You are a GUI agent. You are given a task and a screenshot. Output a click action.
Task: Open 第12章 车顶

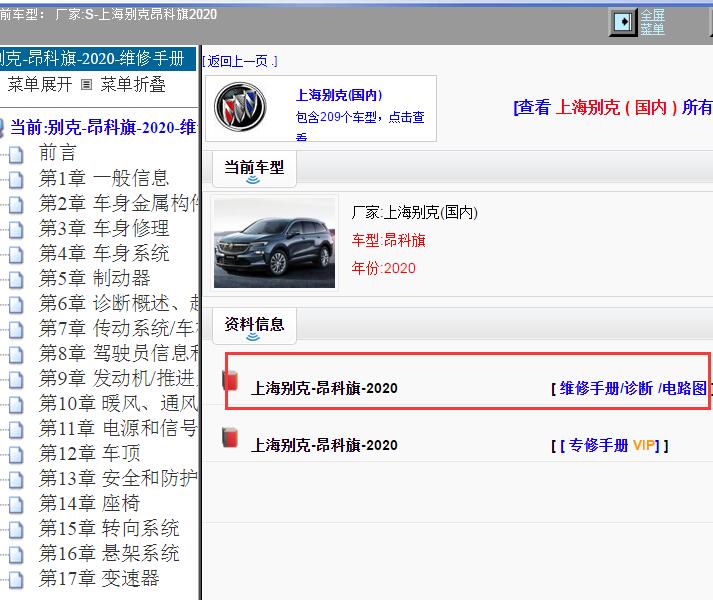coord(90,453)
